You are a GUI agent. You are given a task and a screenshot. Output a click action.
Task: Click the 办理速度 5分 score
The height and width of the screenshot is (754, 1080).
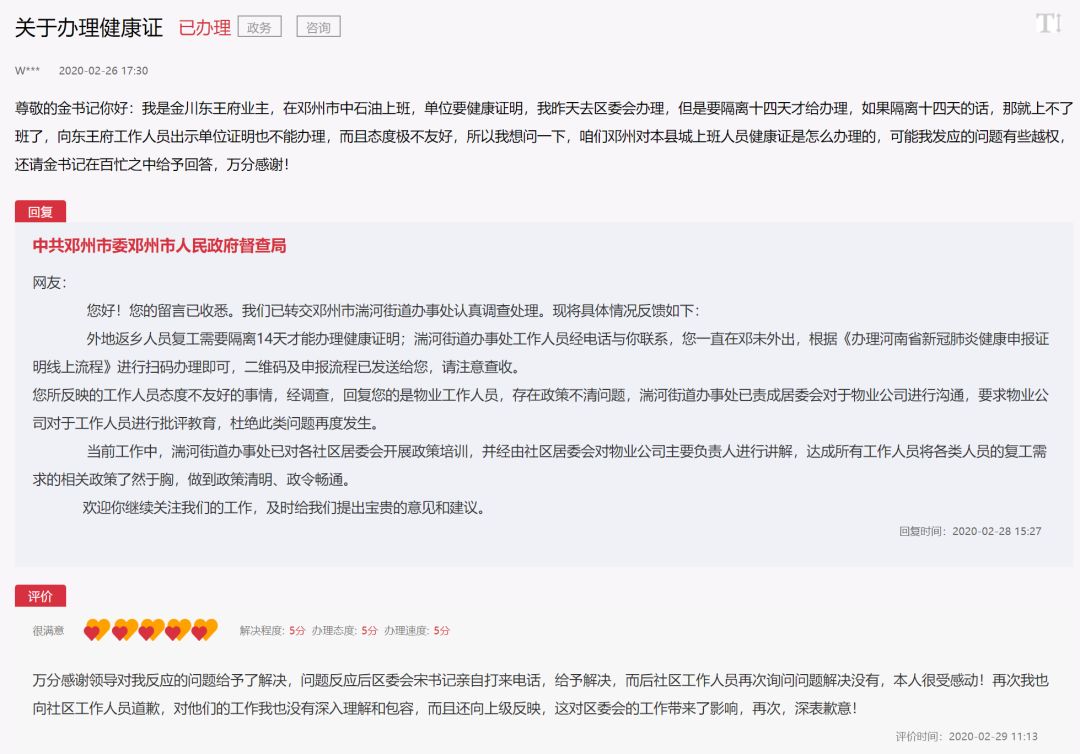click(417, 630)
